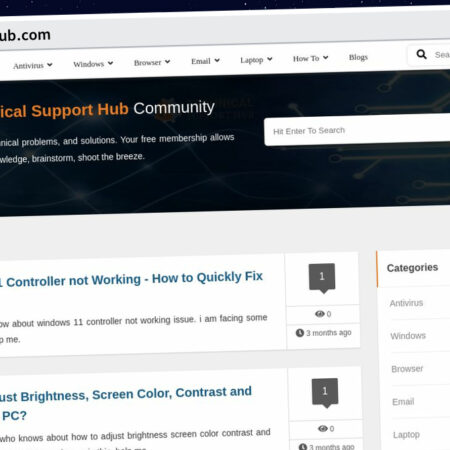Select Windows in the Categories sidebar
Viewport: 450px width, 450px height.
(408, 336)
